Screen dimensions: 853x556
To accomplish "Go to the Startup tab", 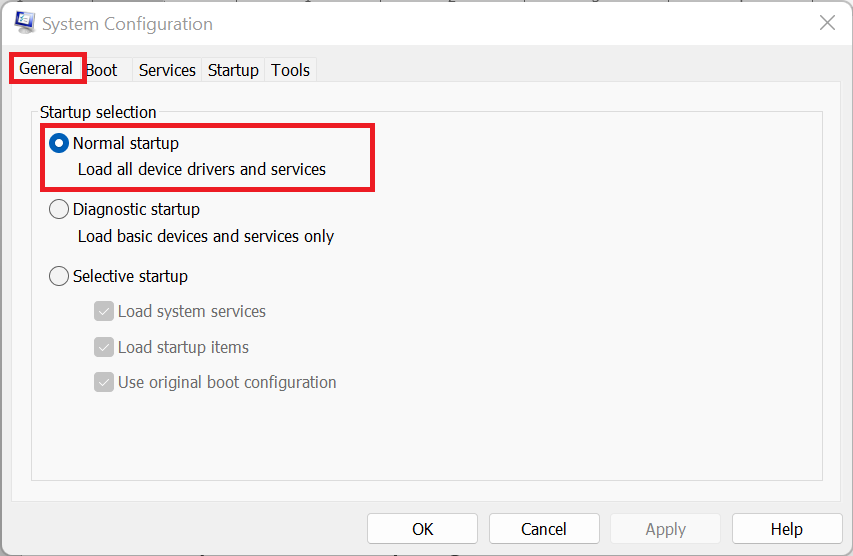I will pyautogui.click(x=233, y=70).
